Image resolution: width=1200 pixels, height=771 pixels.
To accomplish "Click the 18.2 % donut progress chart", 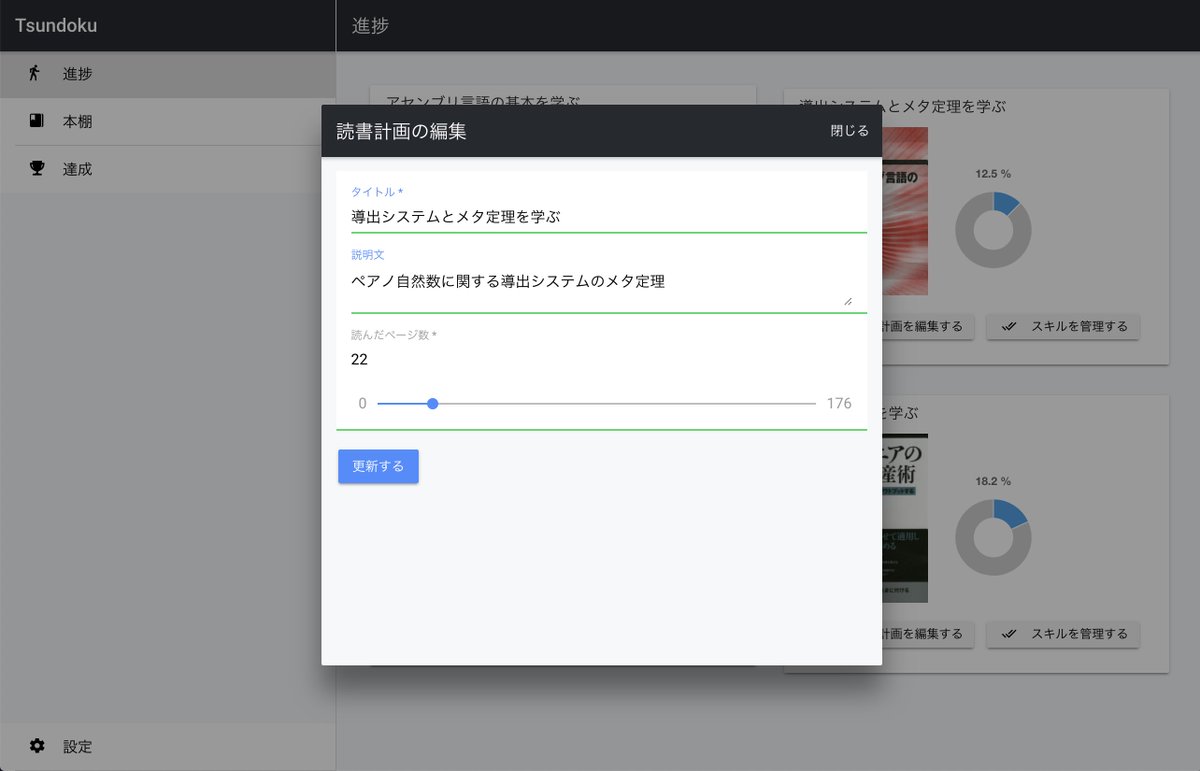I will (994, 538).
